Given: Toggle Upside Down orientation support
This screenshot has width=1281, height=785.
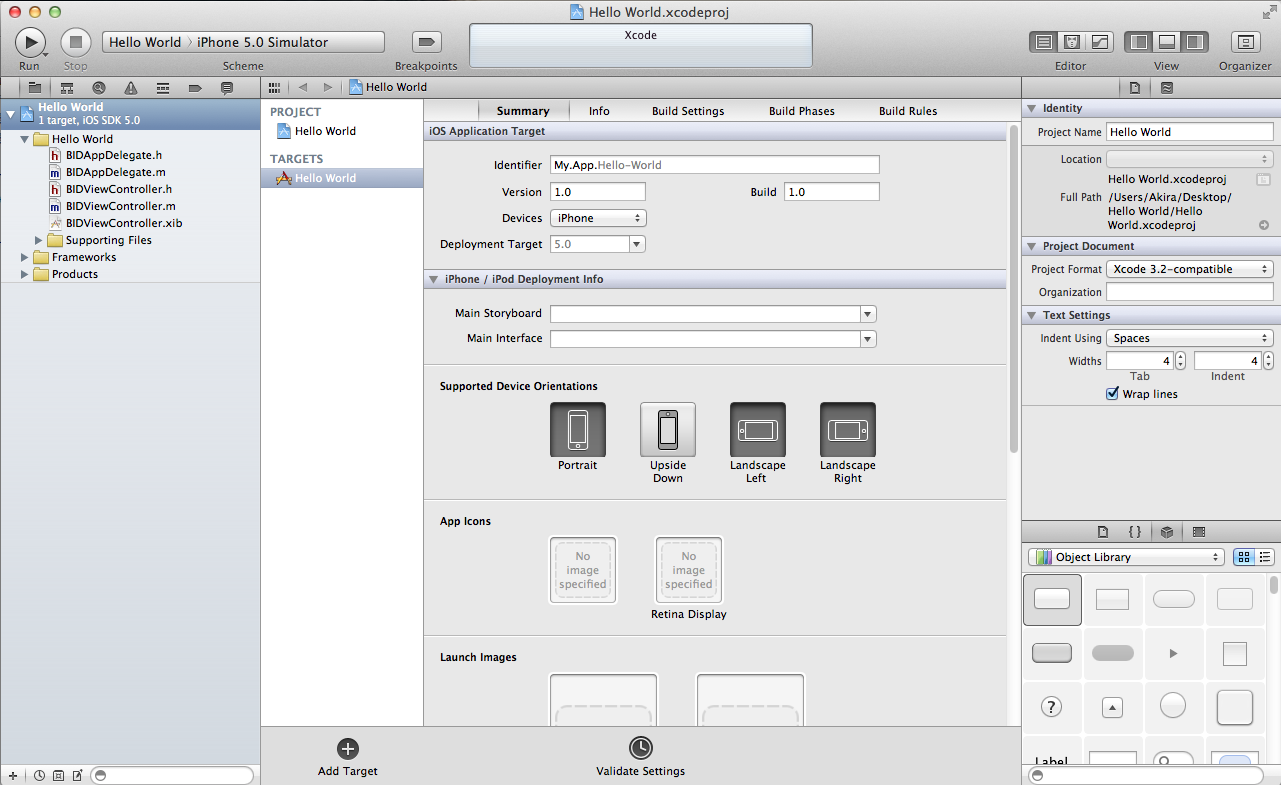Looking at the screenshot, I should pos(668,430).
